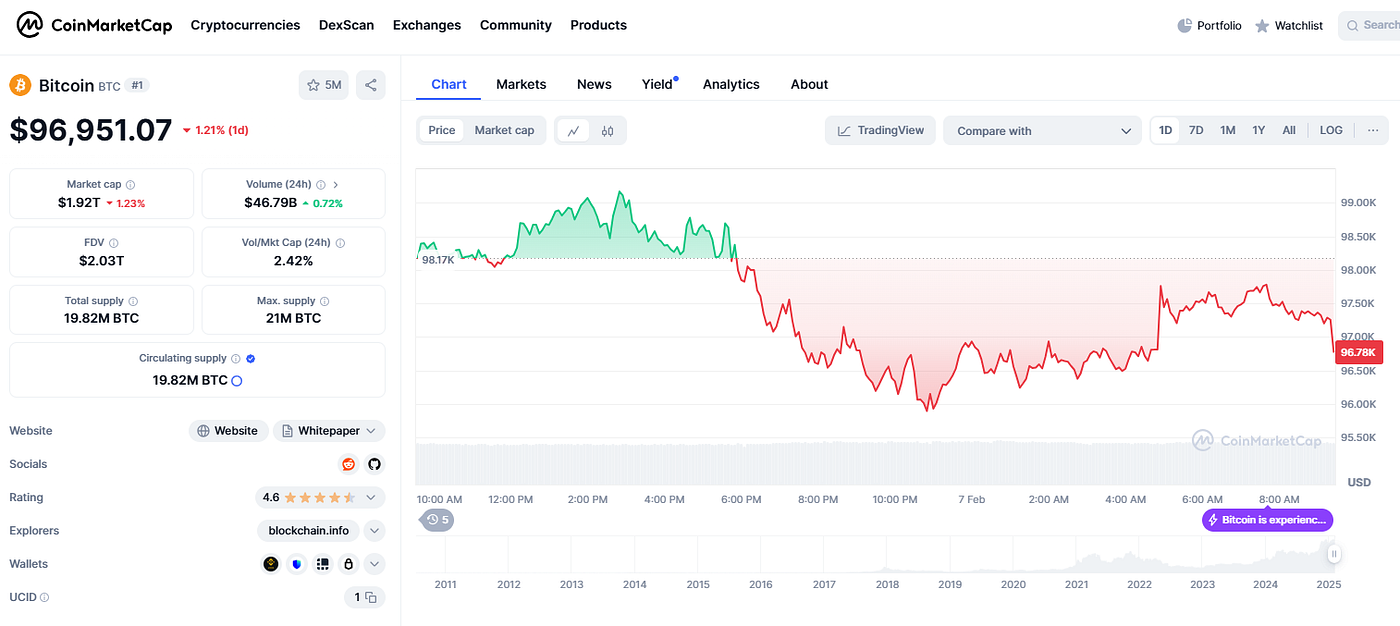
Task: Click the lock-shaped wallet icon
Action: (x=348, y=564)
